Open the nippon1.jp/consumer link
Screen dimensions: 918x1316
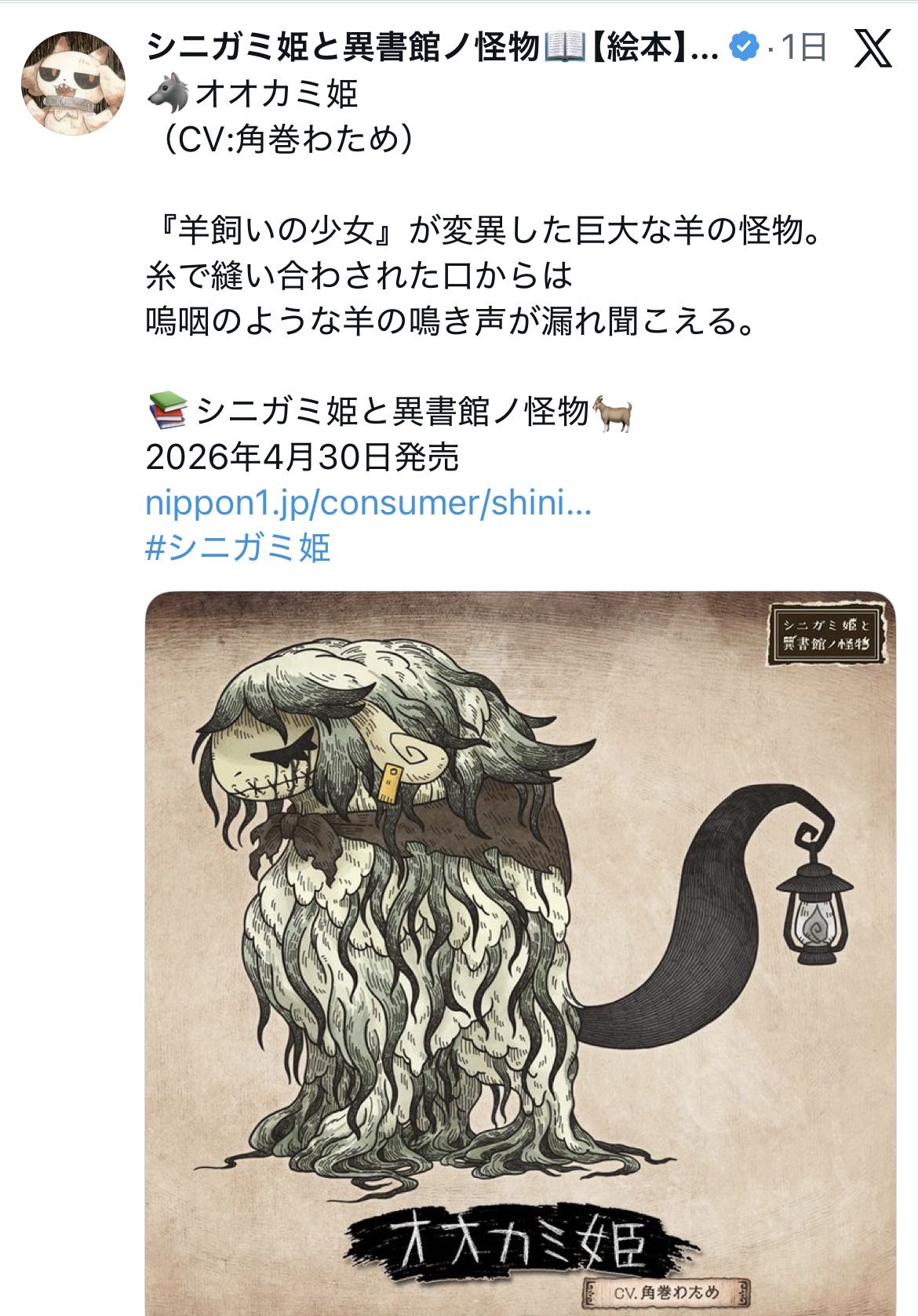point(368,503)
